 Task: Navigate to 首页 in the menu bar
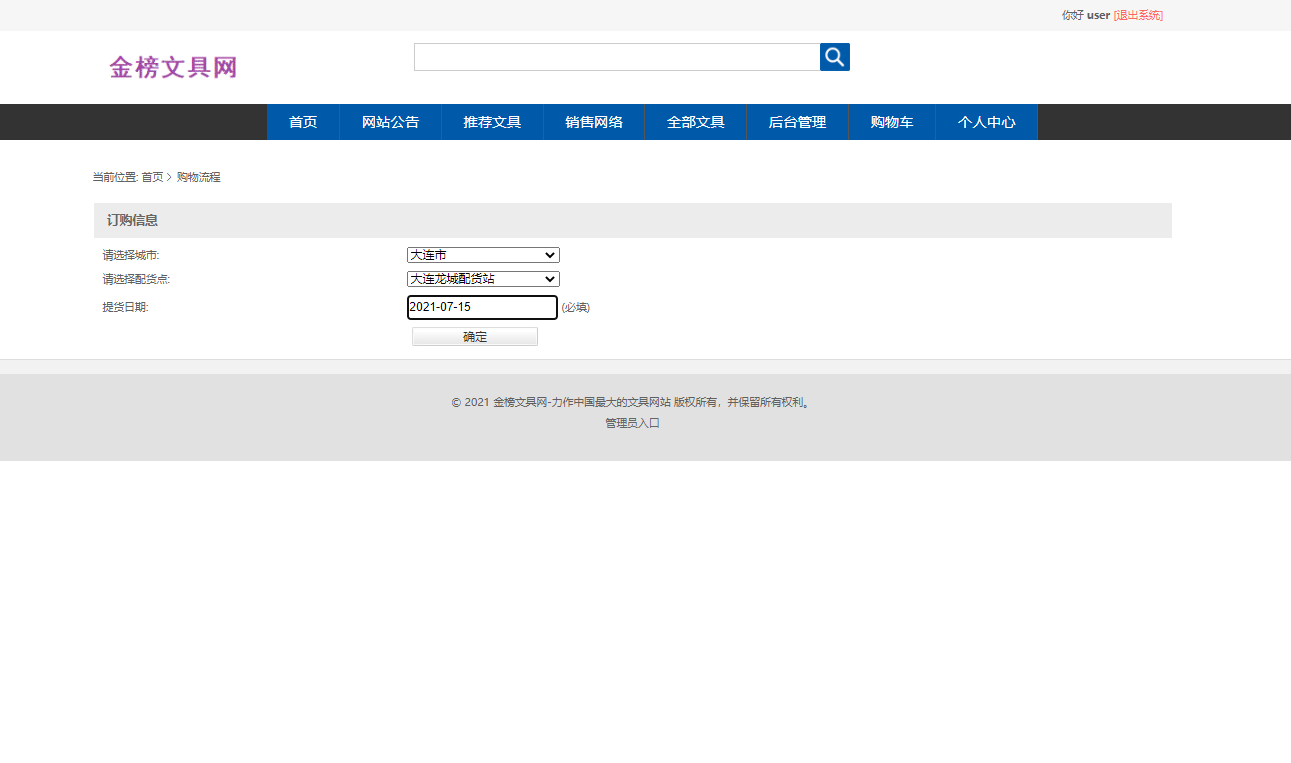click(302, 121)
